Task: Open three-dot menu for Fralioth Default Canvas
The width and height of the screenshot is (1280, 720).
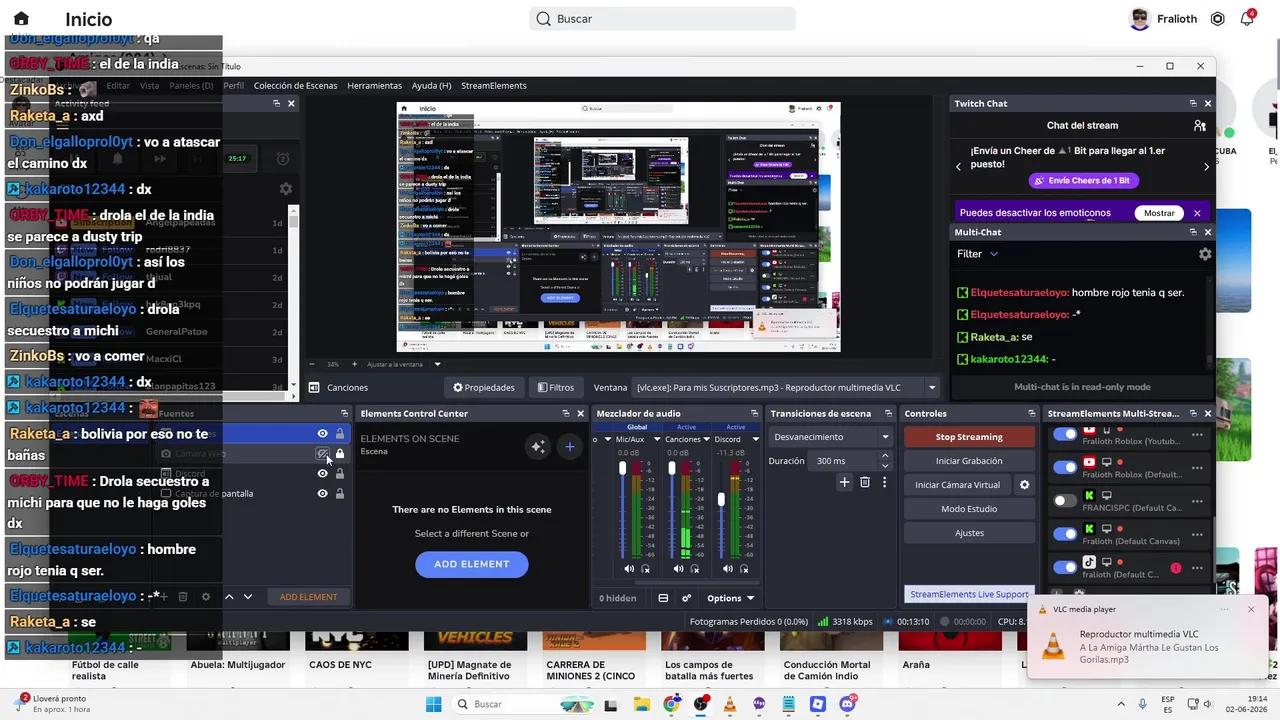Action: (1197, 534)
